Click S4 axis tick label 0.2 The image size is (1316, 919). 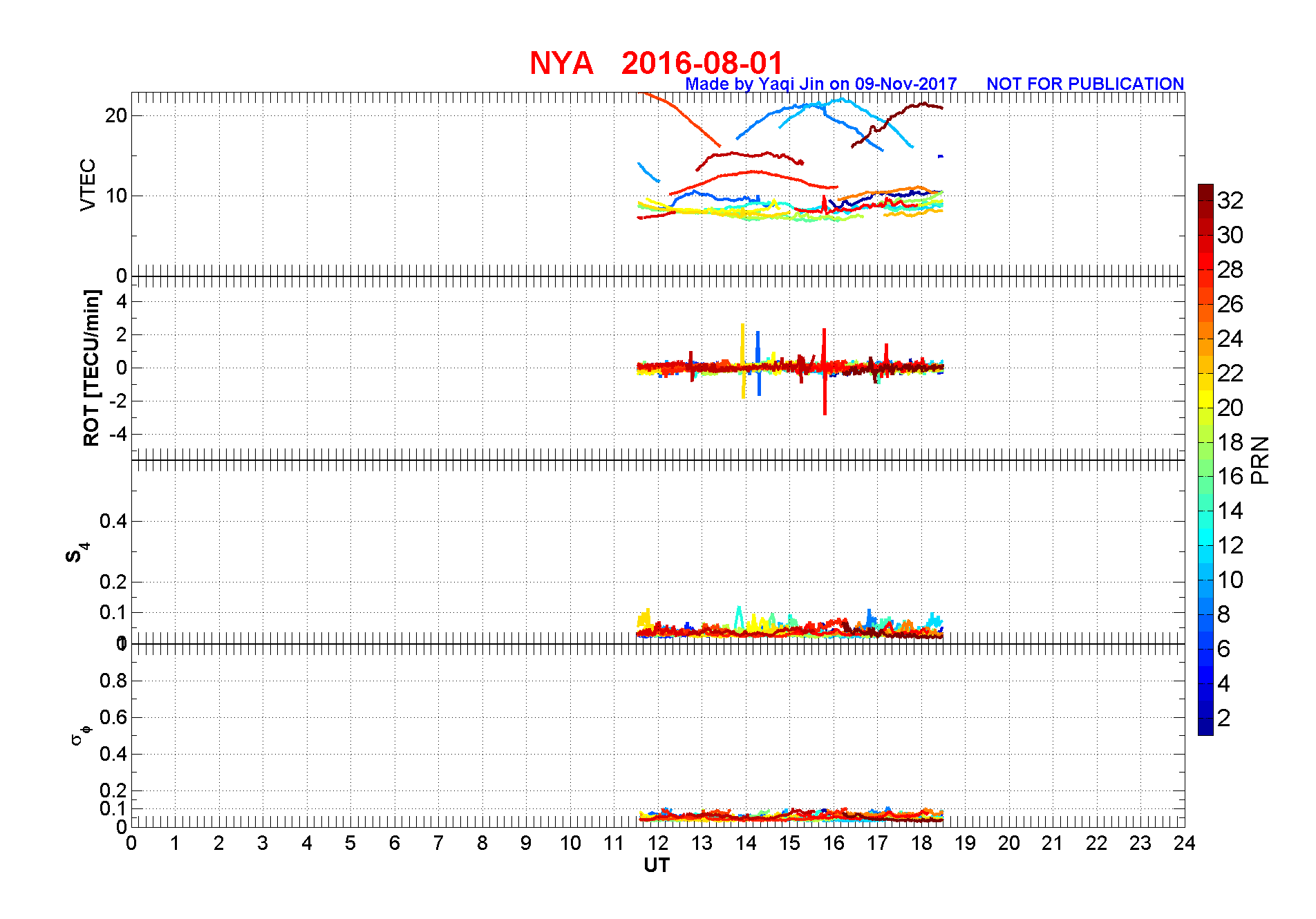click(x=114, y=582)
